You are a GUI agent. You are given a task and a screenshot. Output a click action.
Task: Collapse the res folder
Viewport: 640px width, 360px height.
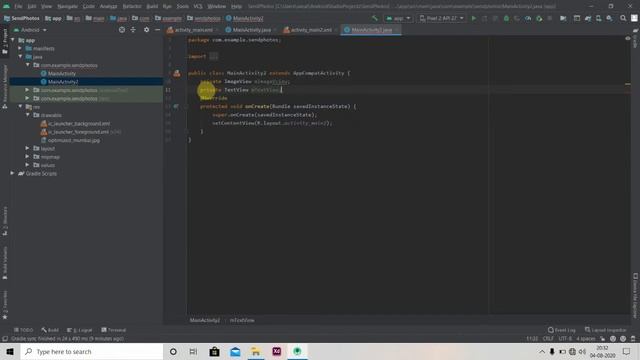tap(20, 107)
